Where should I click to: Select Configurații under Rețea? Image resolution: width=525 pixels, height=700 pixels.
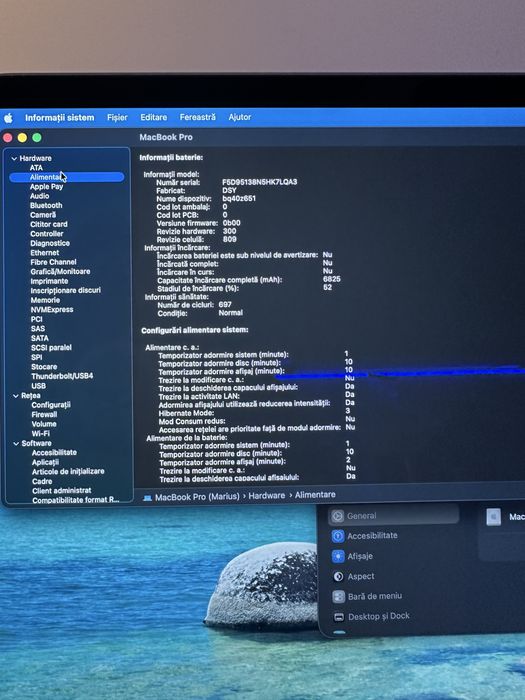(x=51, y=405)
